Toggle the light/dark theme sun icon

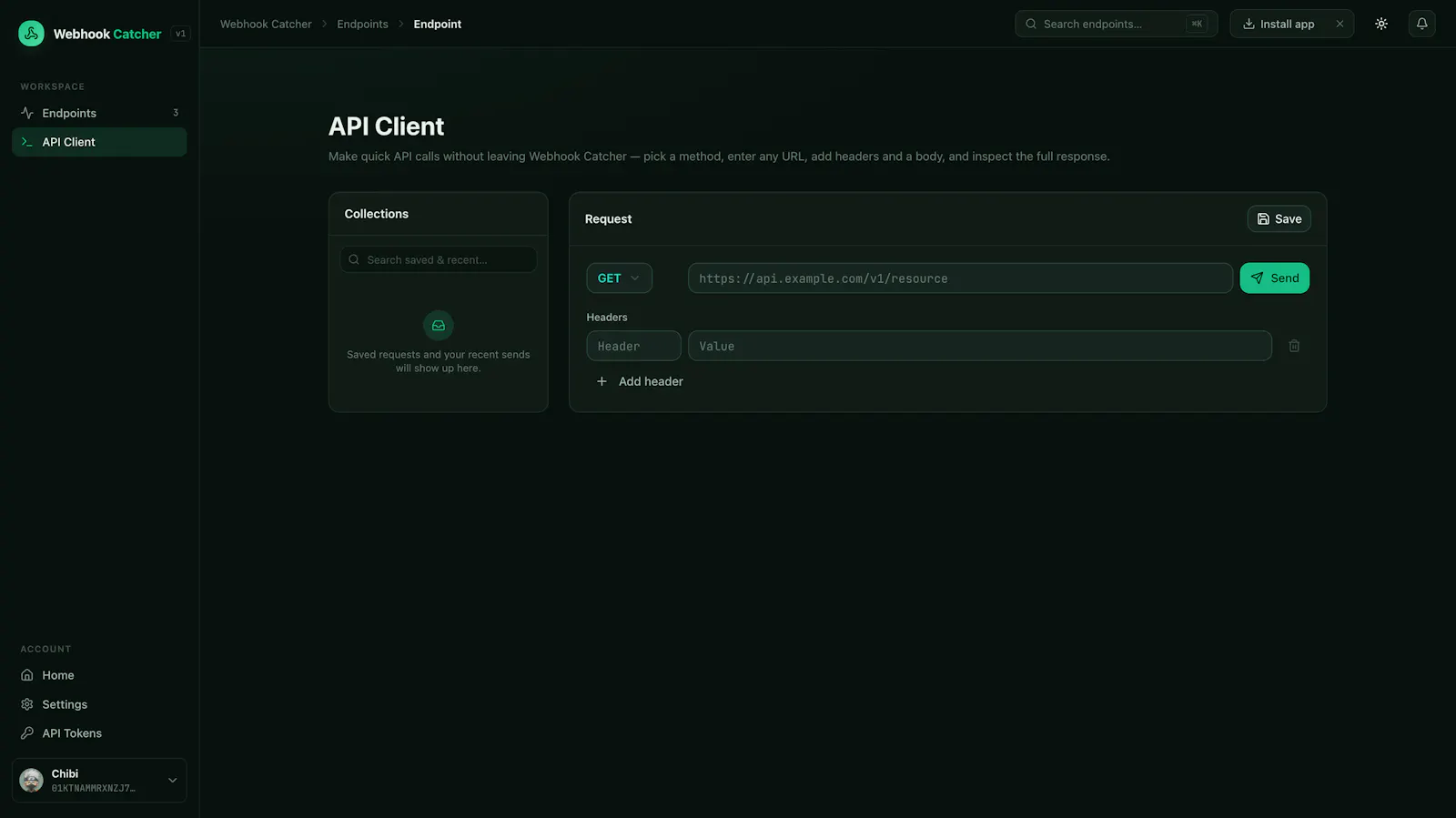coord(1381,24)
